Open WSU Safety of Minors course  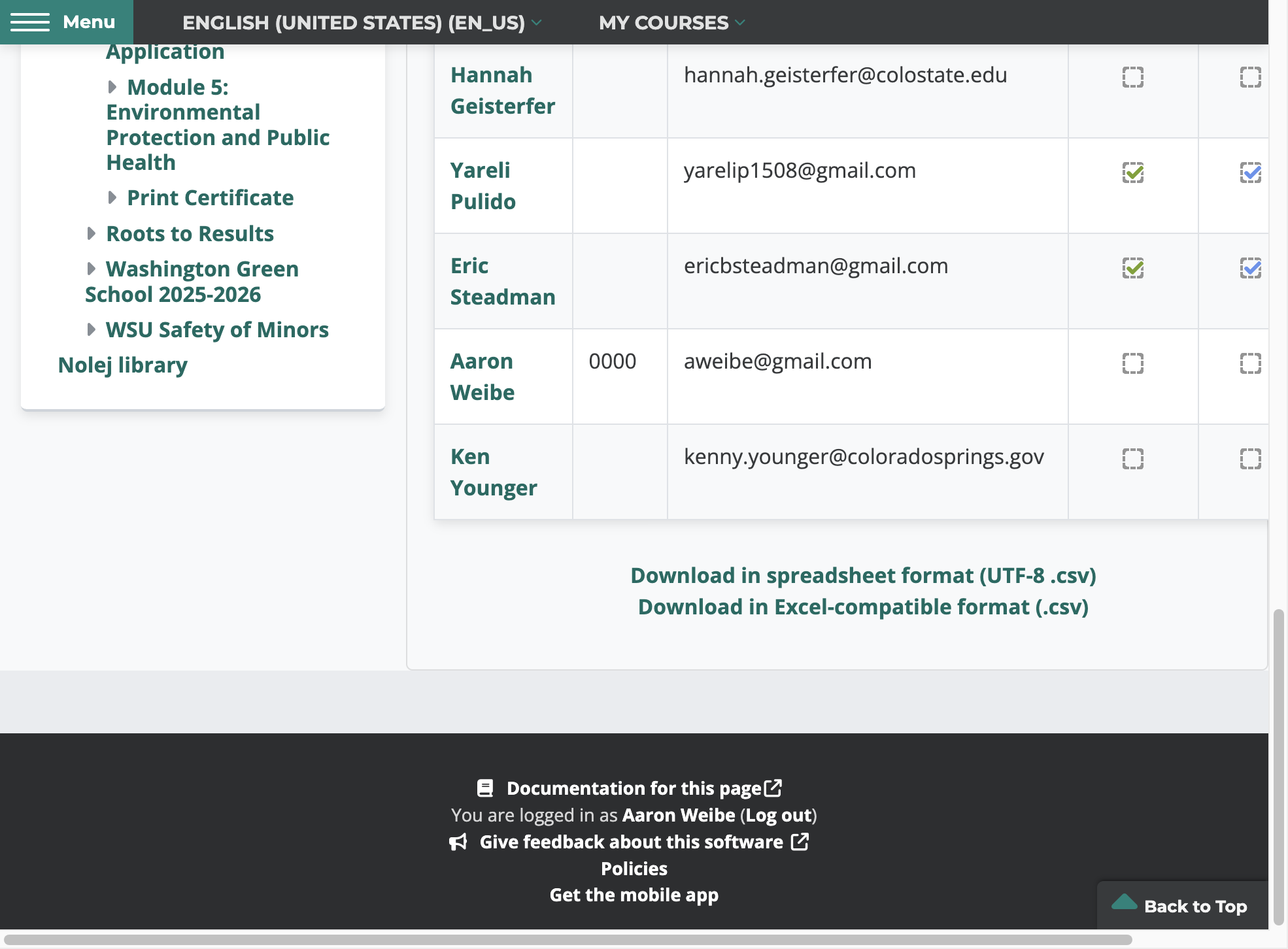217,329
